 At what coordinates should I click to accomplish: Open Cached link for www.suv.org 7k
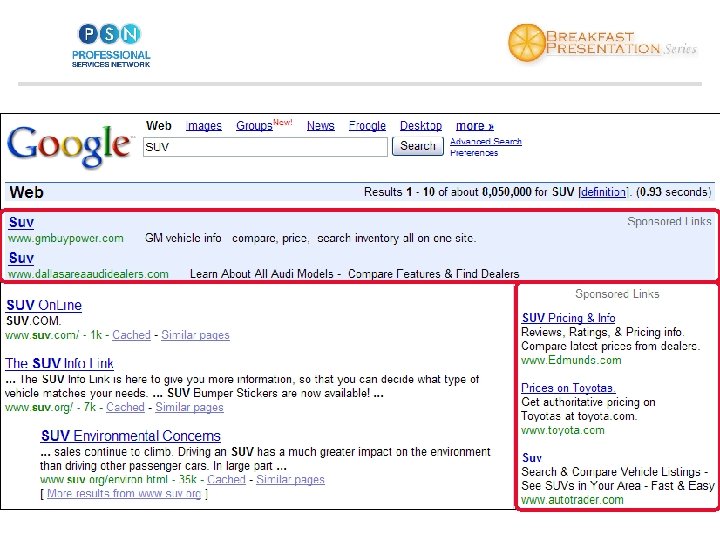125,407
